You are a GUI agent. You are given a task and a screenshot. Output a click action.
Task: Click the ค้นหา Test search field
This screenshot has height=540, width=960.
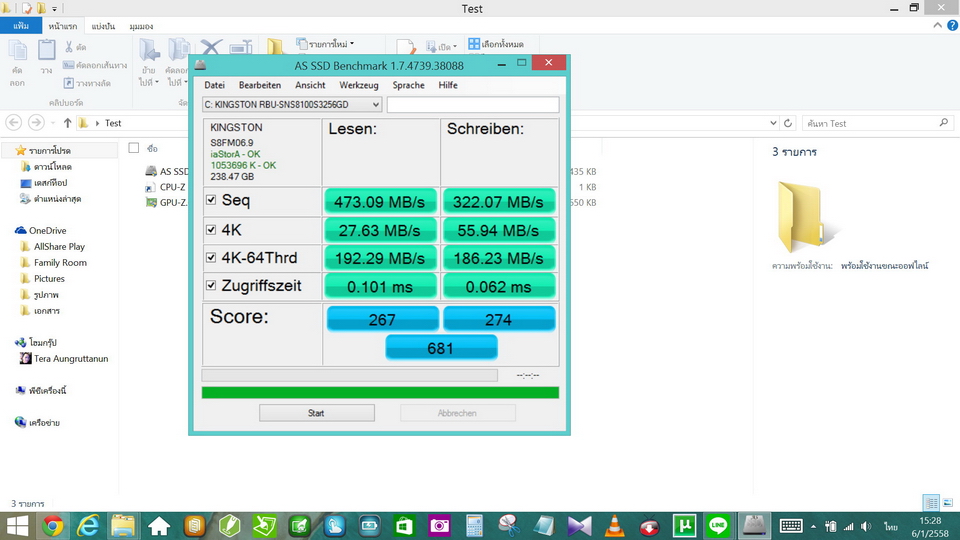pos(878,123)
